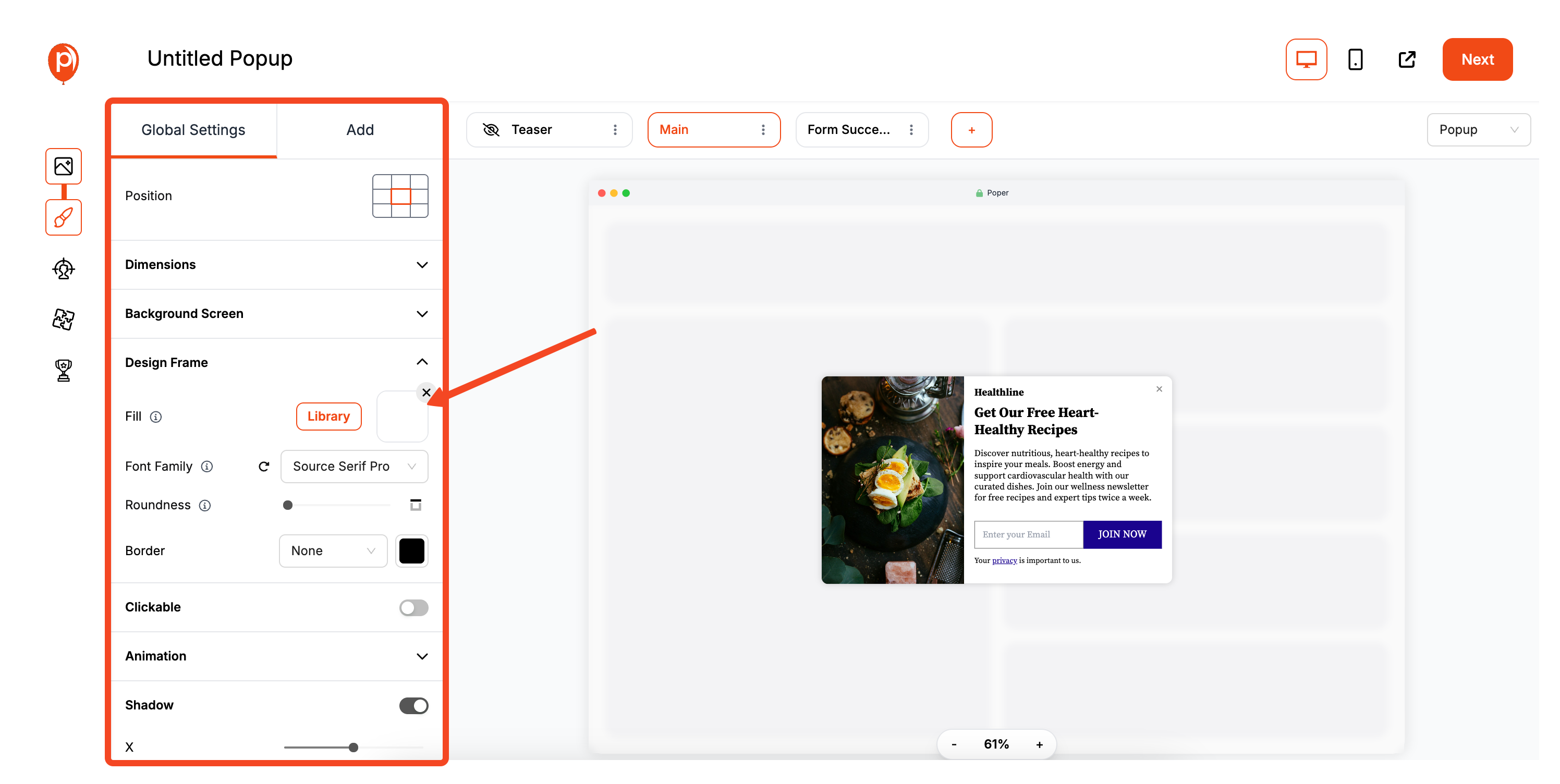
Task: Switch to mobile preview icon
Action: pos(1355,59)
